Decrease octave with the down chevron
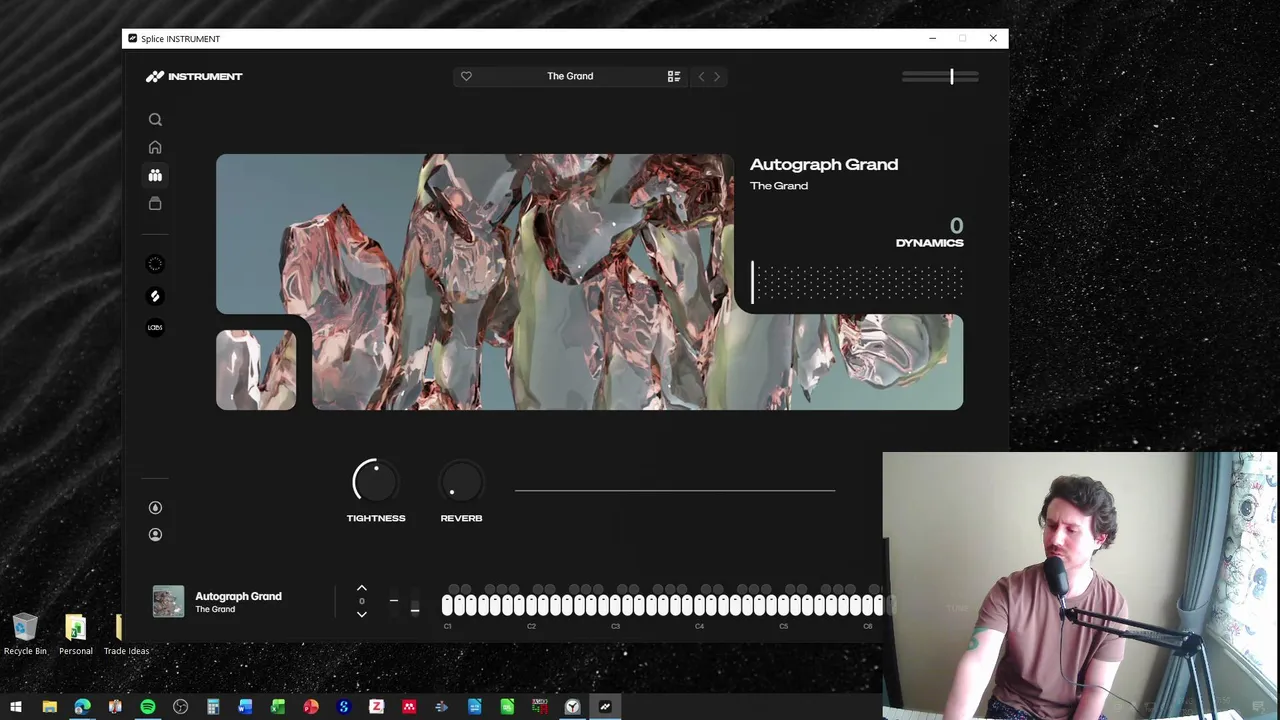The image size is (1280, 720). (362, 614)
